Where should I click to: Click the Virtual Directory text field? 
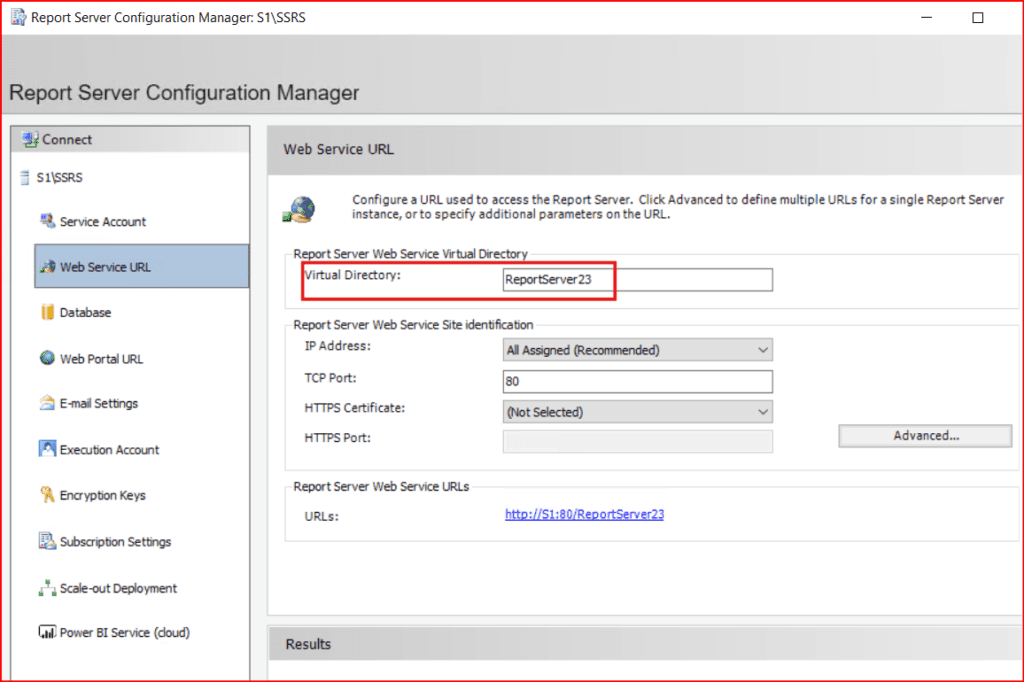point(637,280)
